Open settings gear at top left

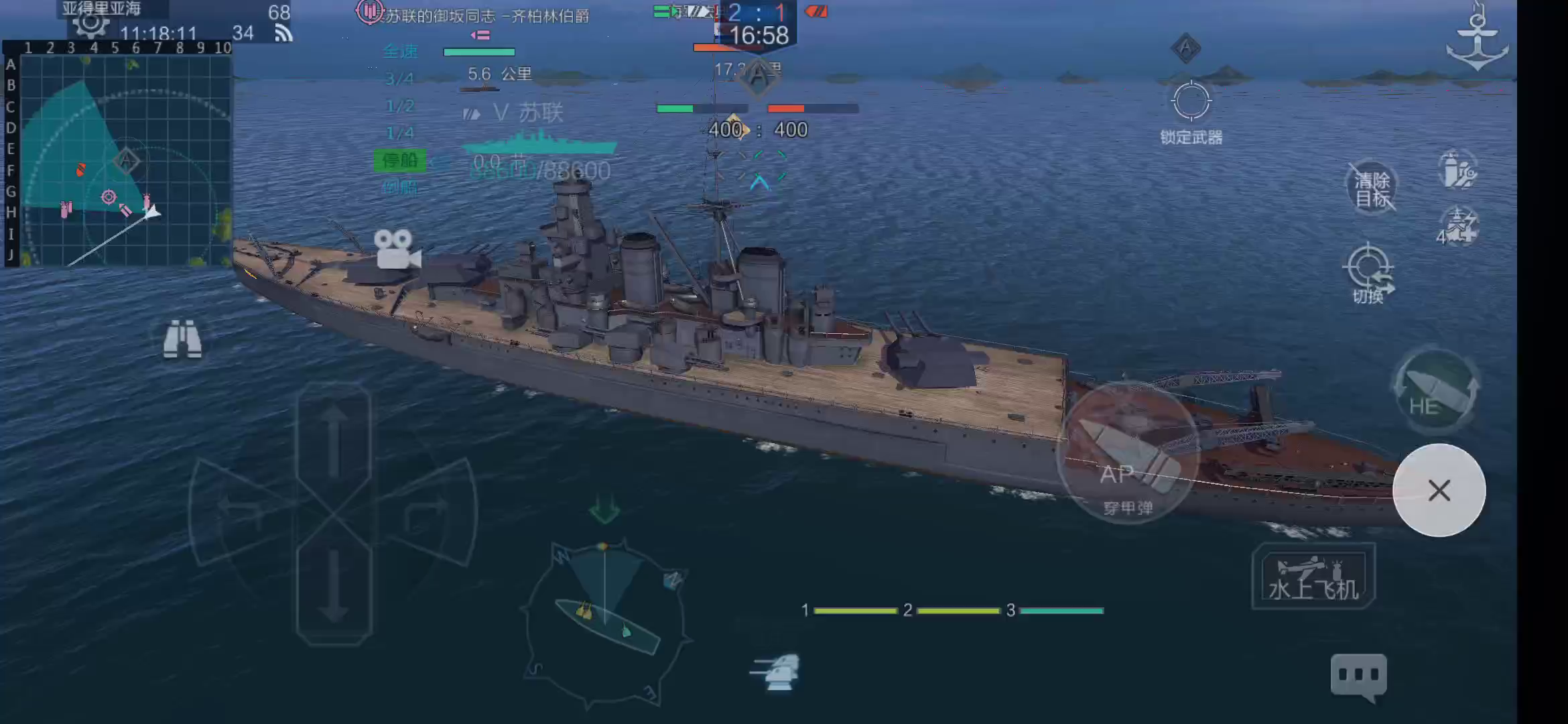[90, 23]
